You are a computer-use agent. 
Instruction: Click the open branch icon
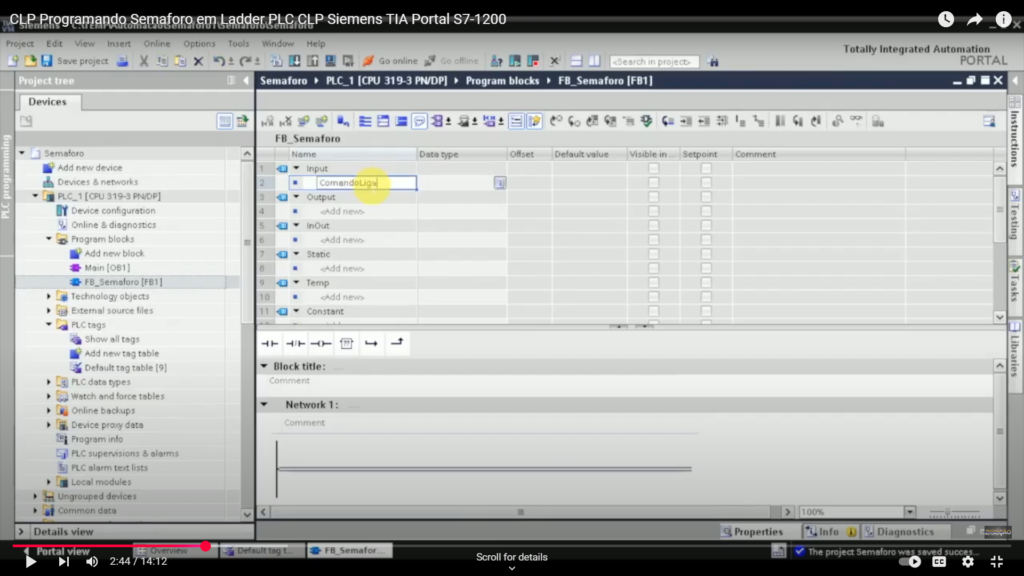[371, 343]
